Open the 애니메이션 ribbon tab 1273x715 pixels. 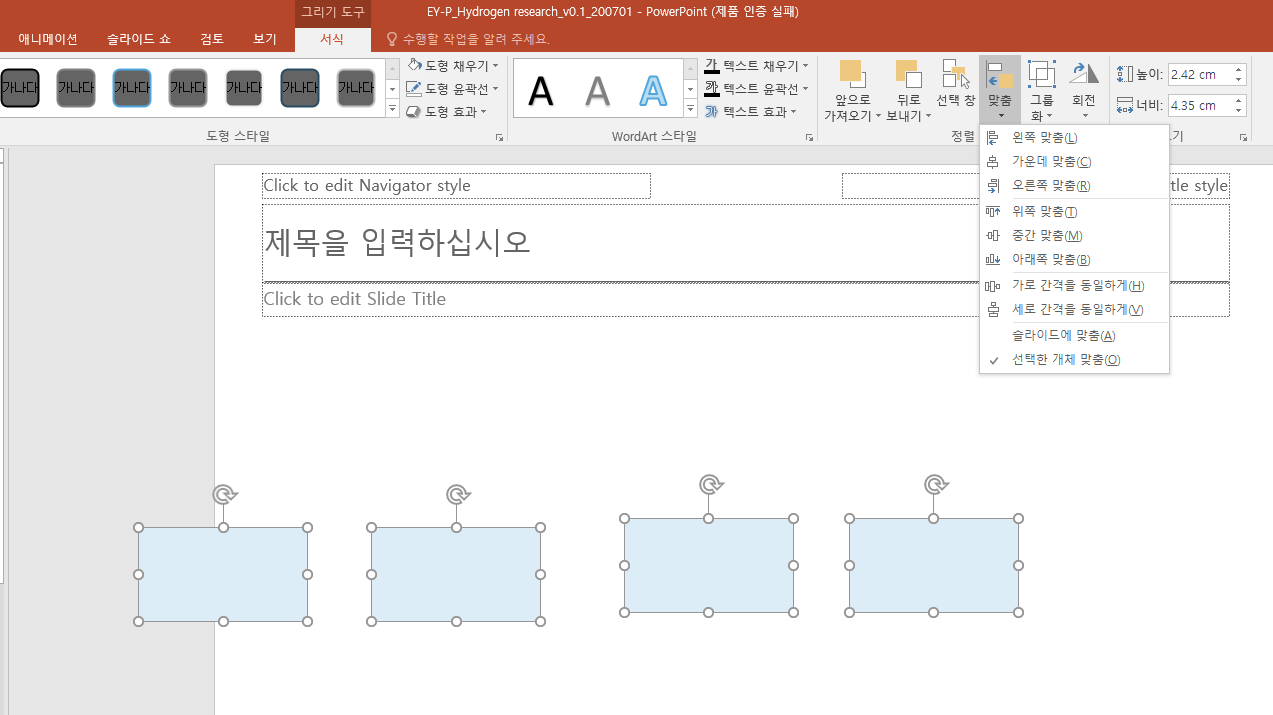tap(48, 39)
